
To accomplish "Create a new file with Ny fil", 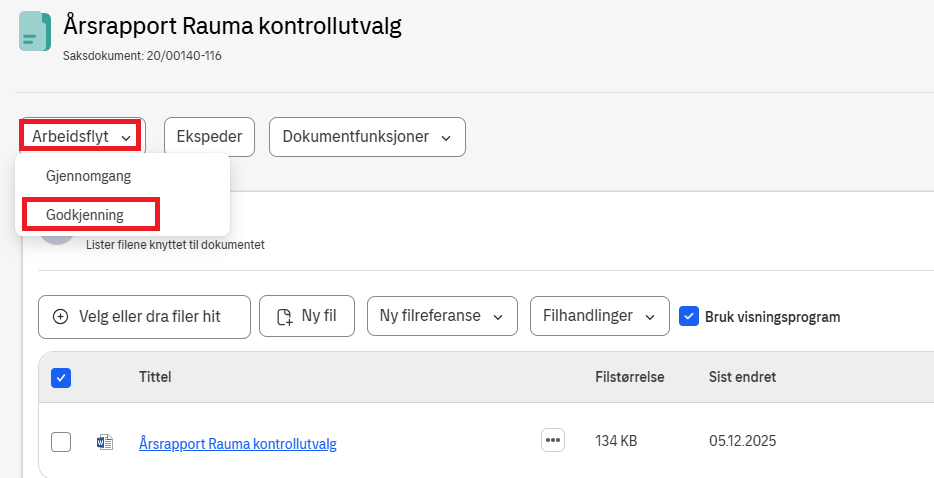I will (x=305, y=316).
